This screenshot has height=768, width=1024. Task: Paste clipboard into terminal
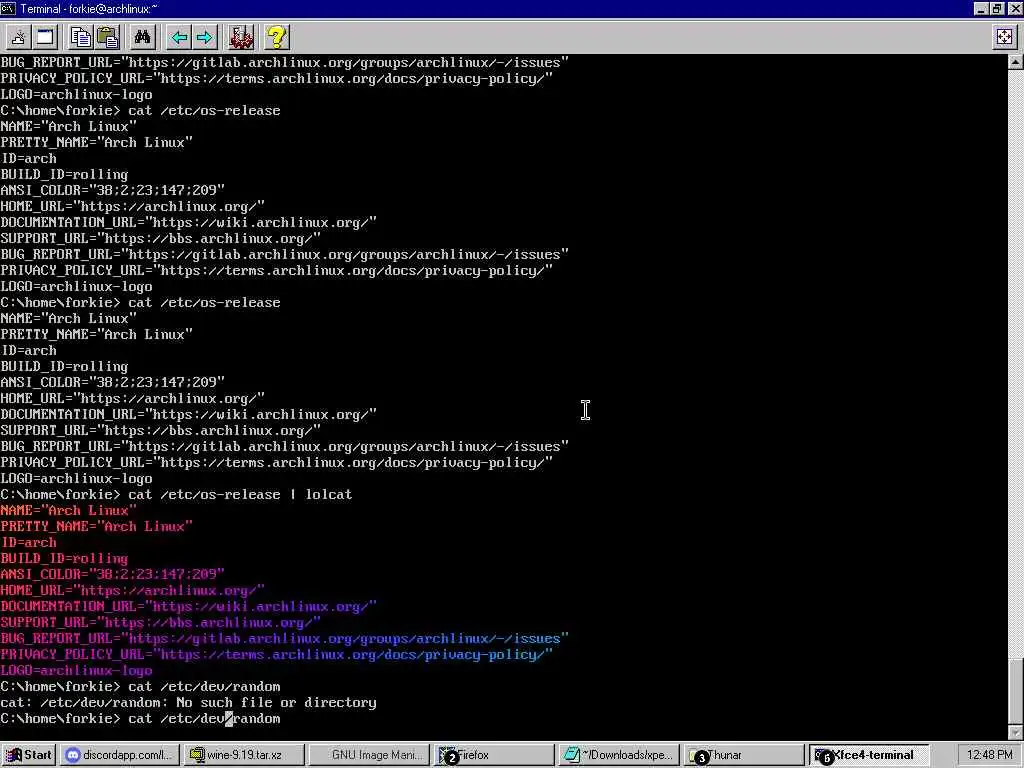point(108,37)
